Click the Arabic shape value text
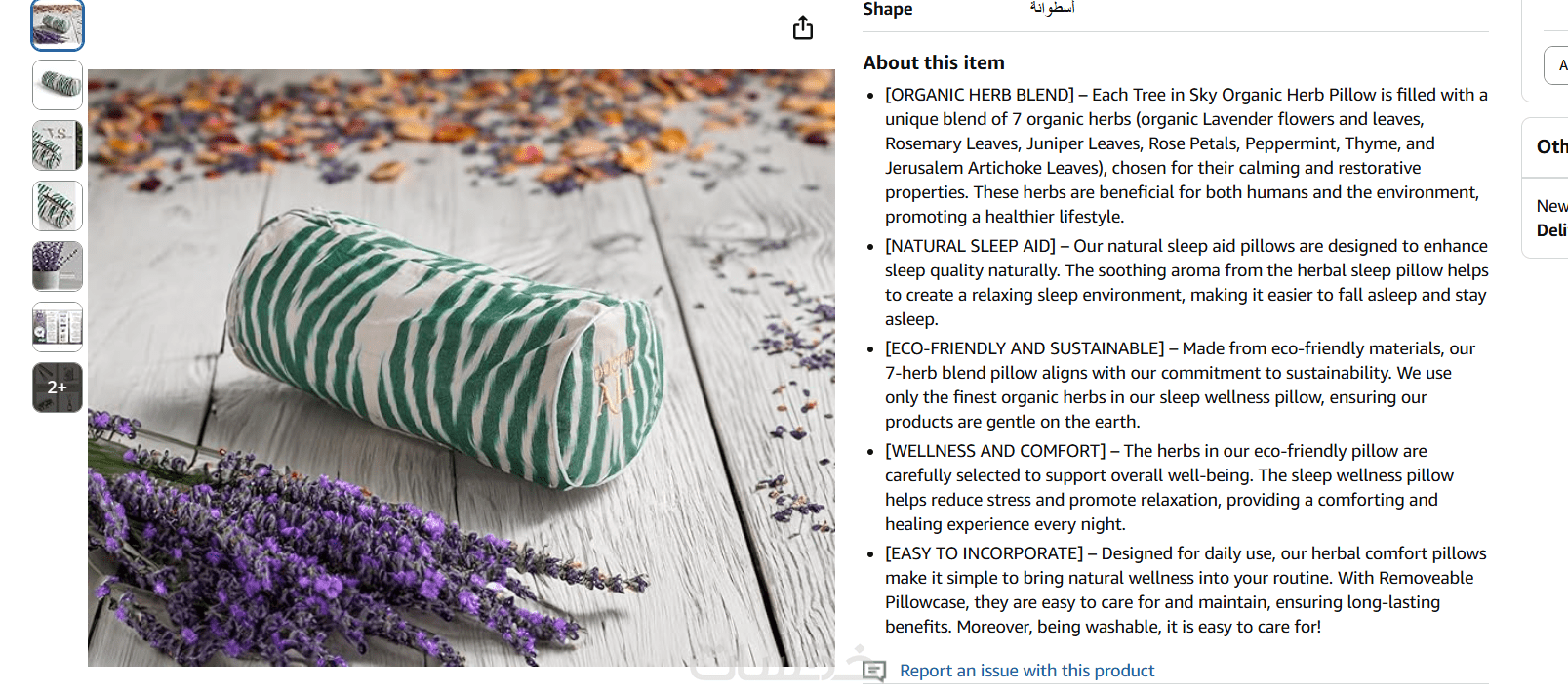 pos(1052,8)
